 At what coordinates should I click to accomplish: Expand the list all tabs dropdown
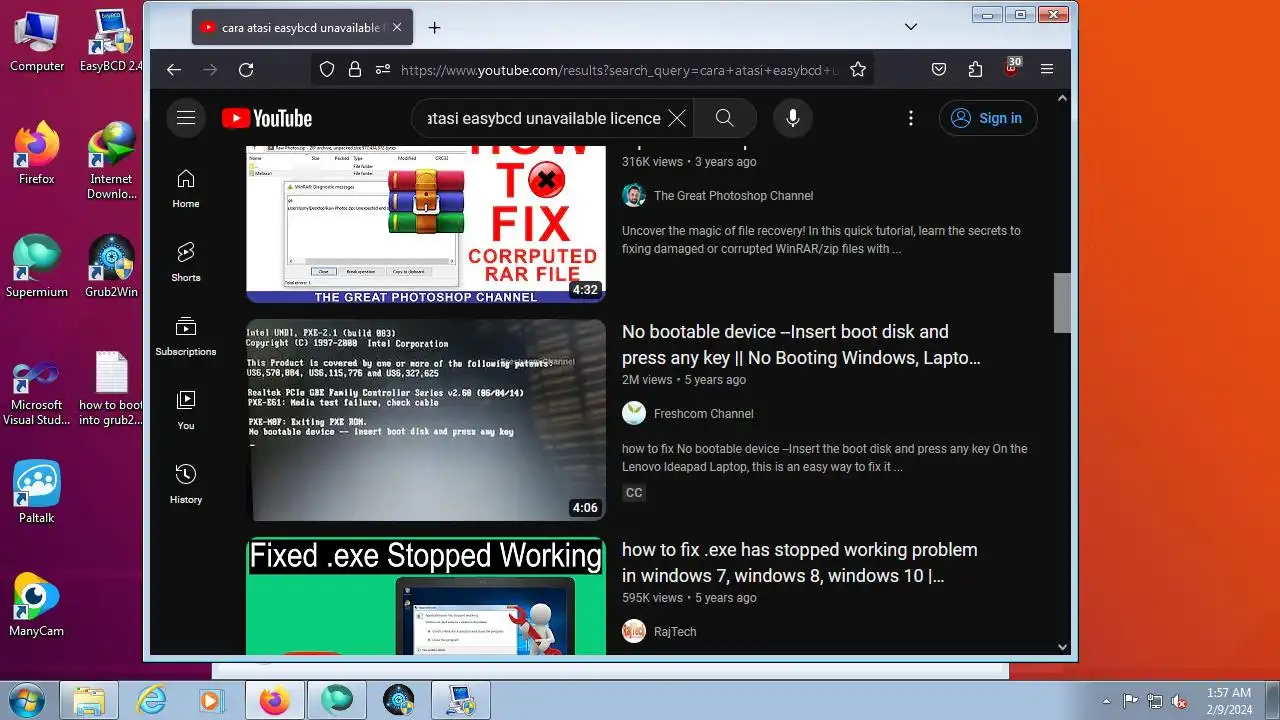[911, 27]
